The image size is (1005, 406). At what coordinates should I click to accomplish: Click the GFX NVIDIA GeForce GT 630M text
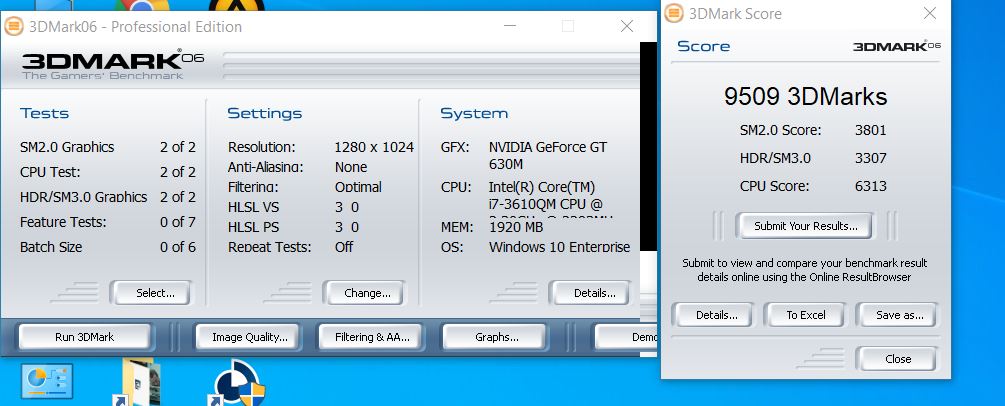547,155
